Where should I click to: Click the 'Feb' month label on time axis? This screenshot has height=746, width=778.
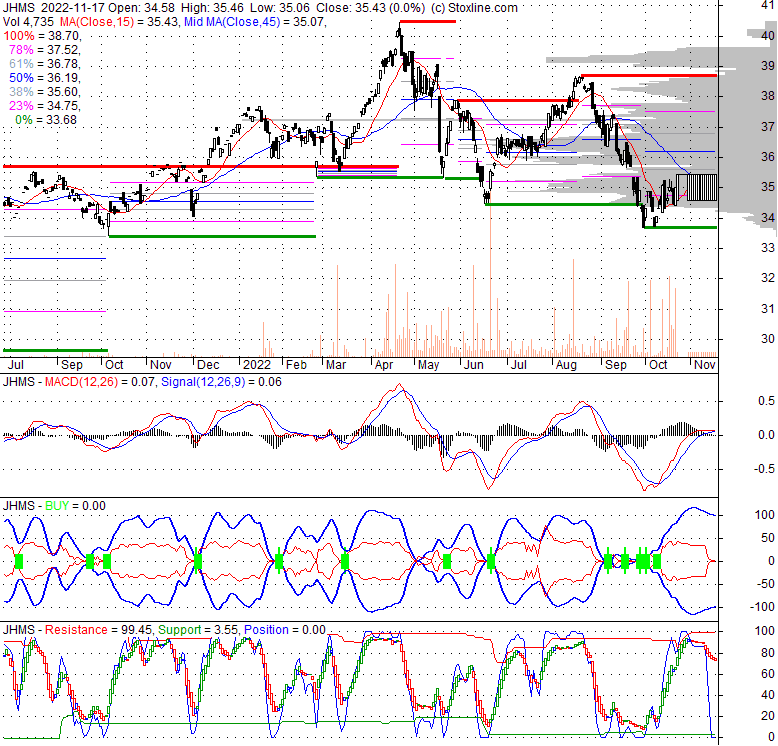click(x=296, y=365)
